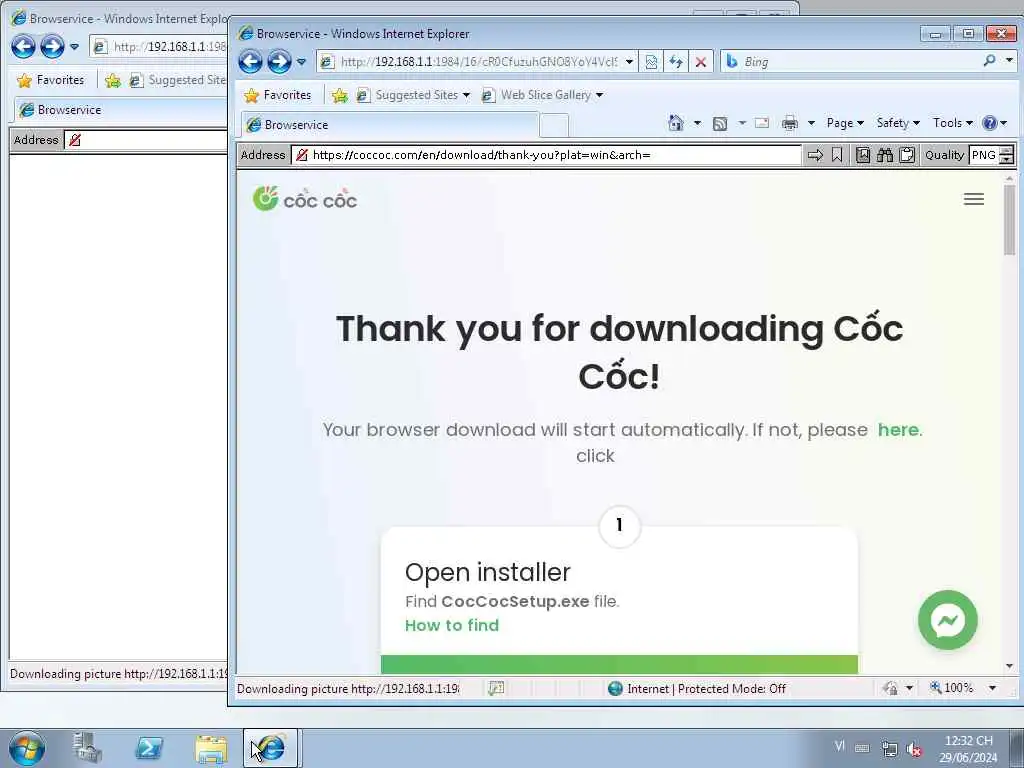Open Server Manager from taskbar

[88, 748]
